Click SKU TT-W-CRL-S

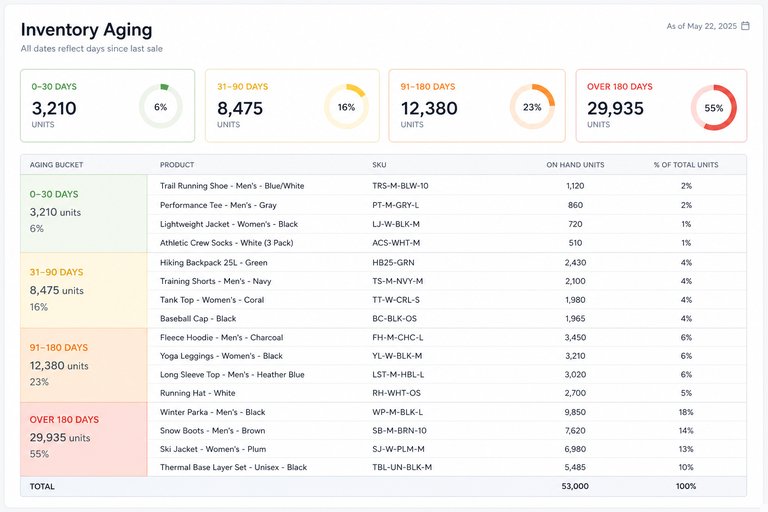tap(396, 300)
